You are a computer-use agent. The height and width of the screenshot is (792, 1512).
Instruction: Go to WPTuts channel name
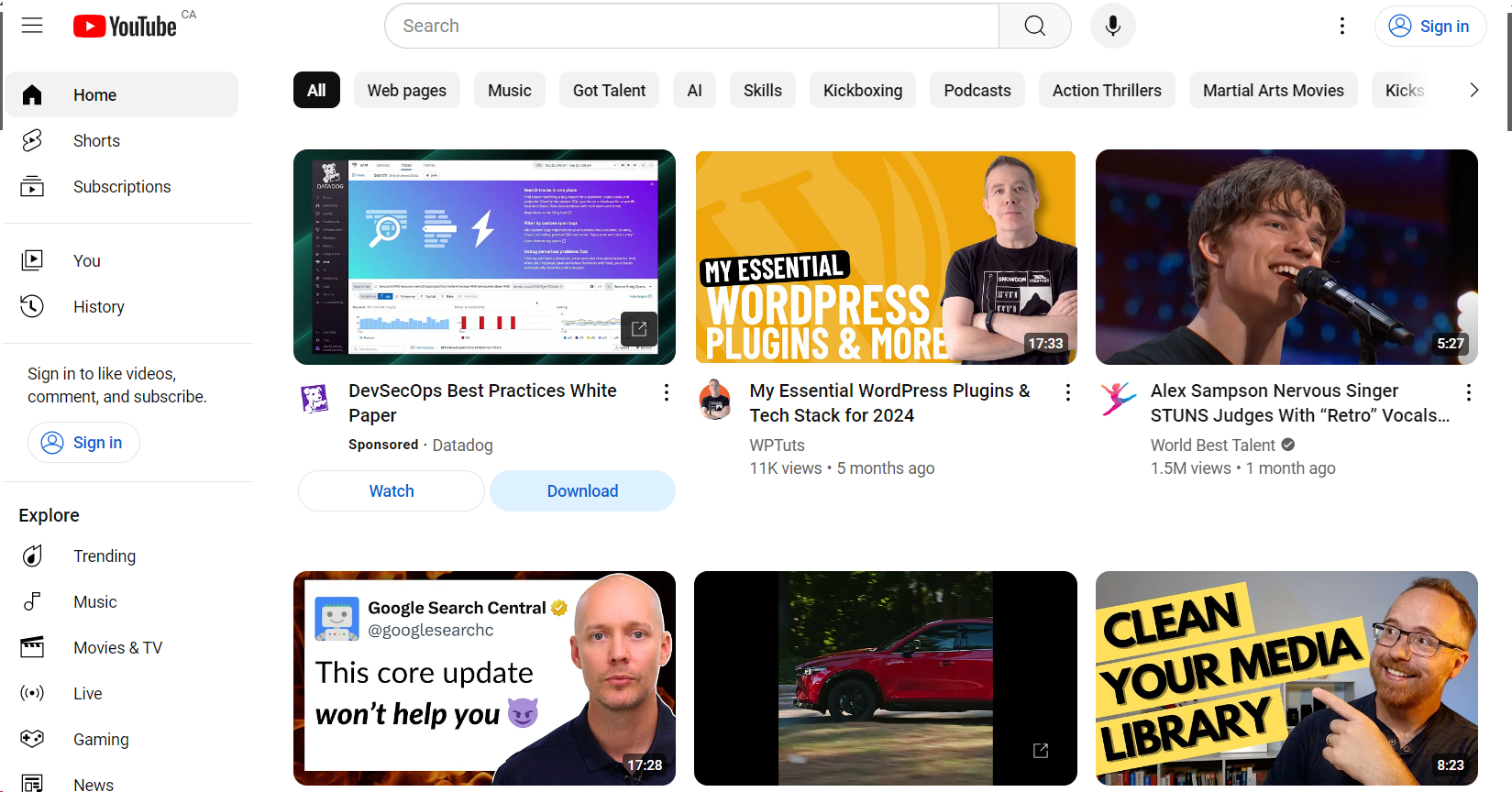[x=777, y=445]
